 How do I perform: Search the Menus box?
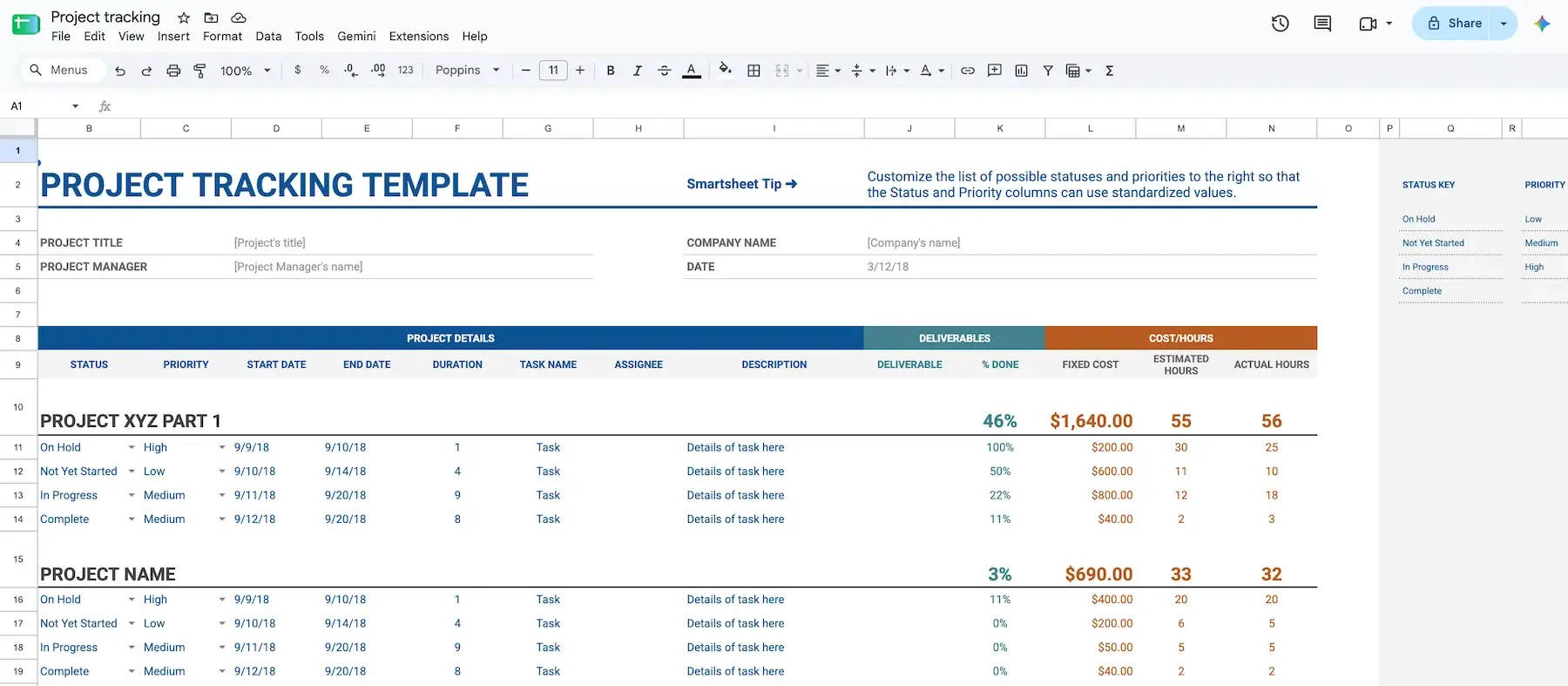61,70
